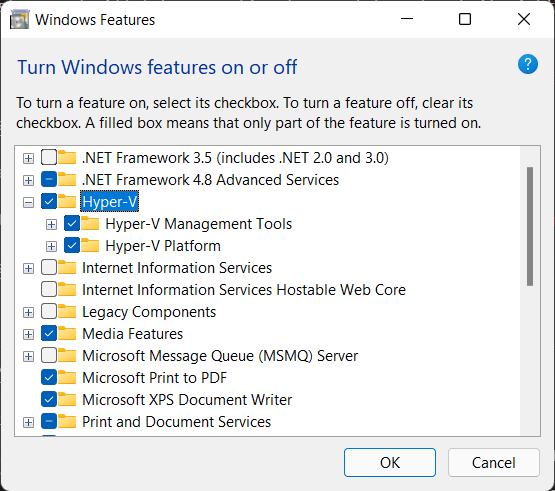Select 'Hyper-V Platform' label
This screenshot has height=491, width=555.
pyautogui.click(x=163, y=246)
